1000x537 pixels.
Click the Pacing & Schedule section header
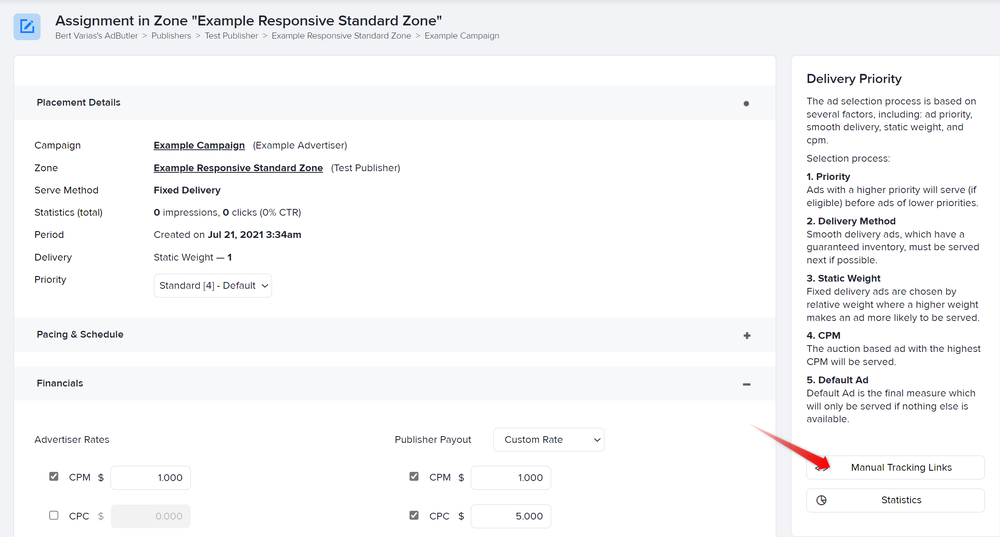(394, 335)
